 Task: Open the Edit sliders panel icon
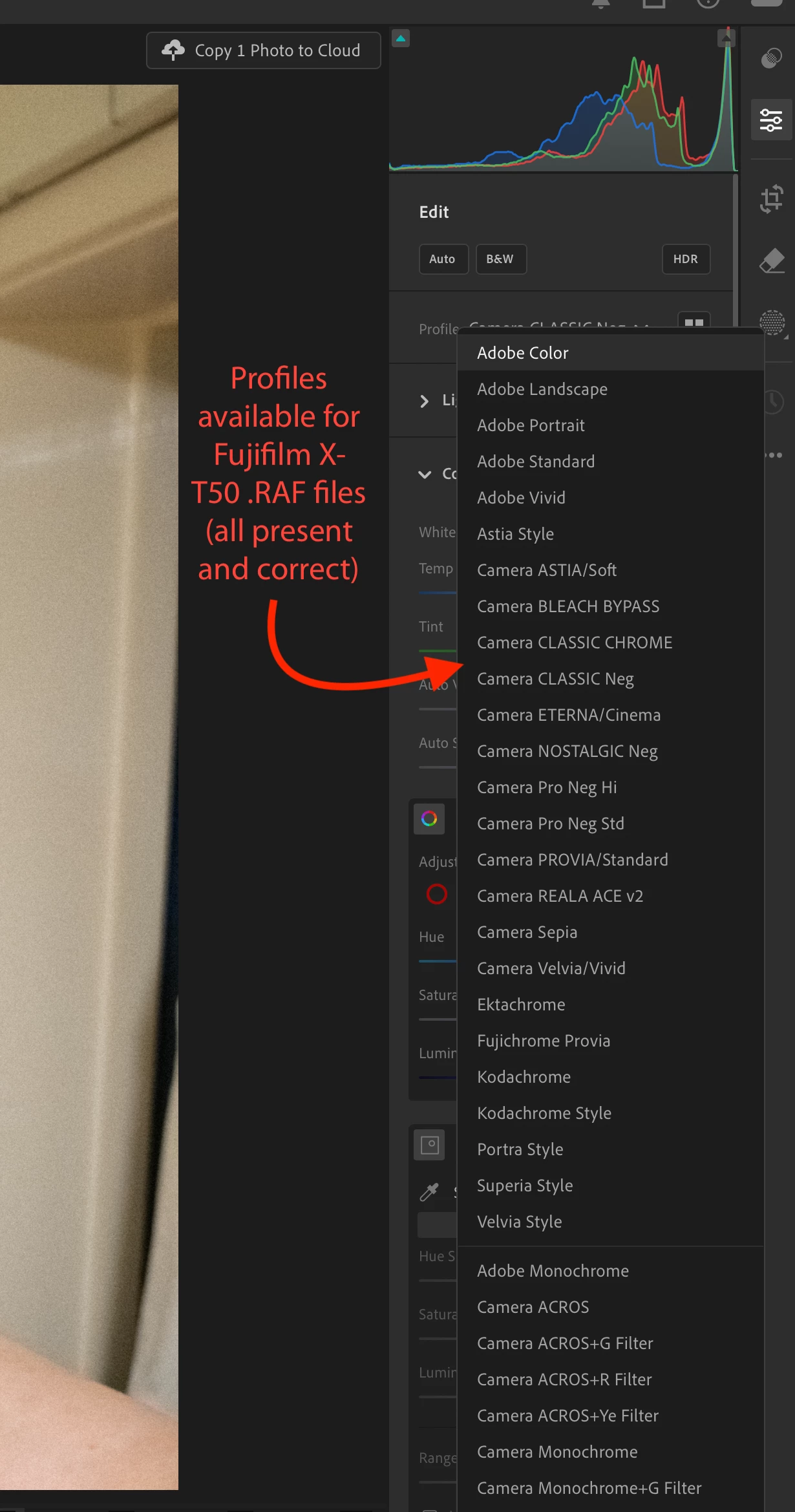771,120
